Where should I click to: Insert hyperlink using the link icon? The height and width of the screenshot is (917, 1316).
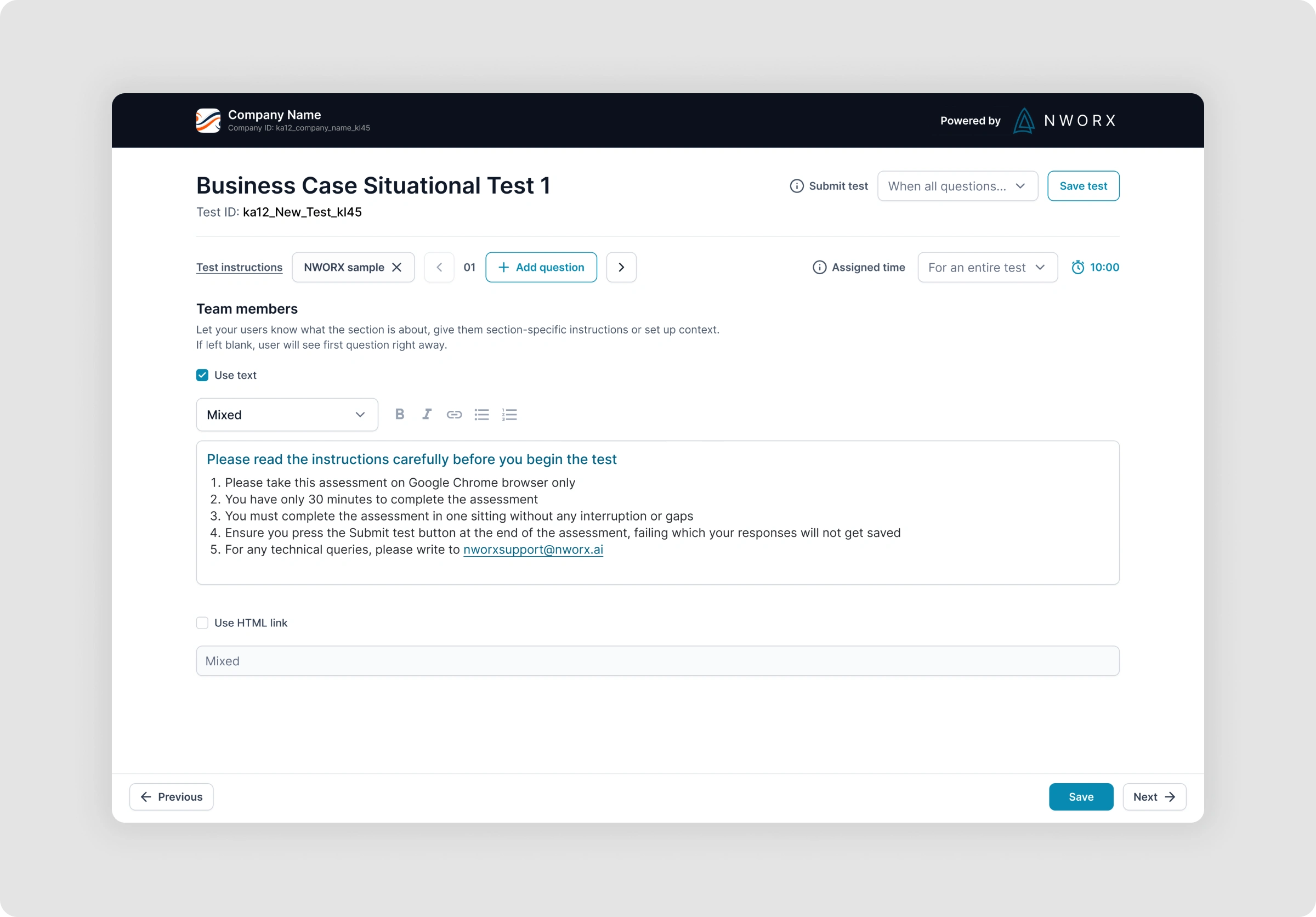[x=454, y=415]
